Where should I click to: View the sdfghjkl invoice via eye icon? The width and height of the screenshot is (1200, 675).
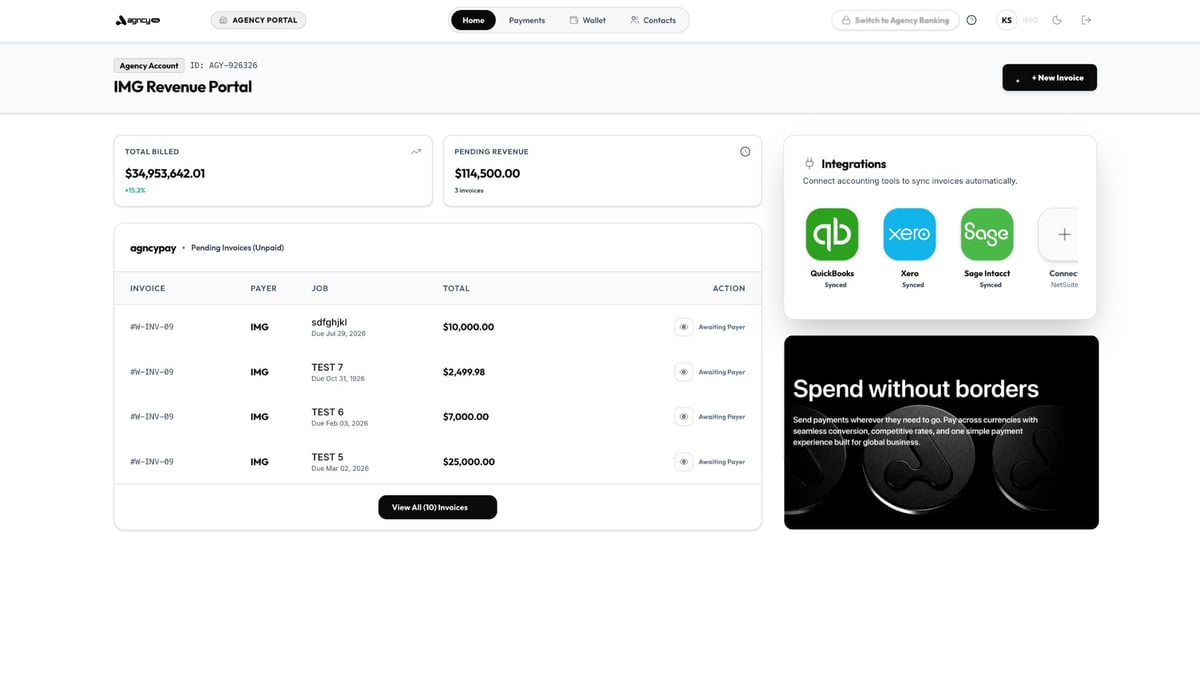[684, 327]
